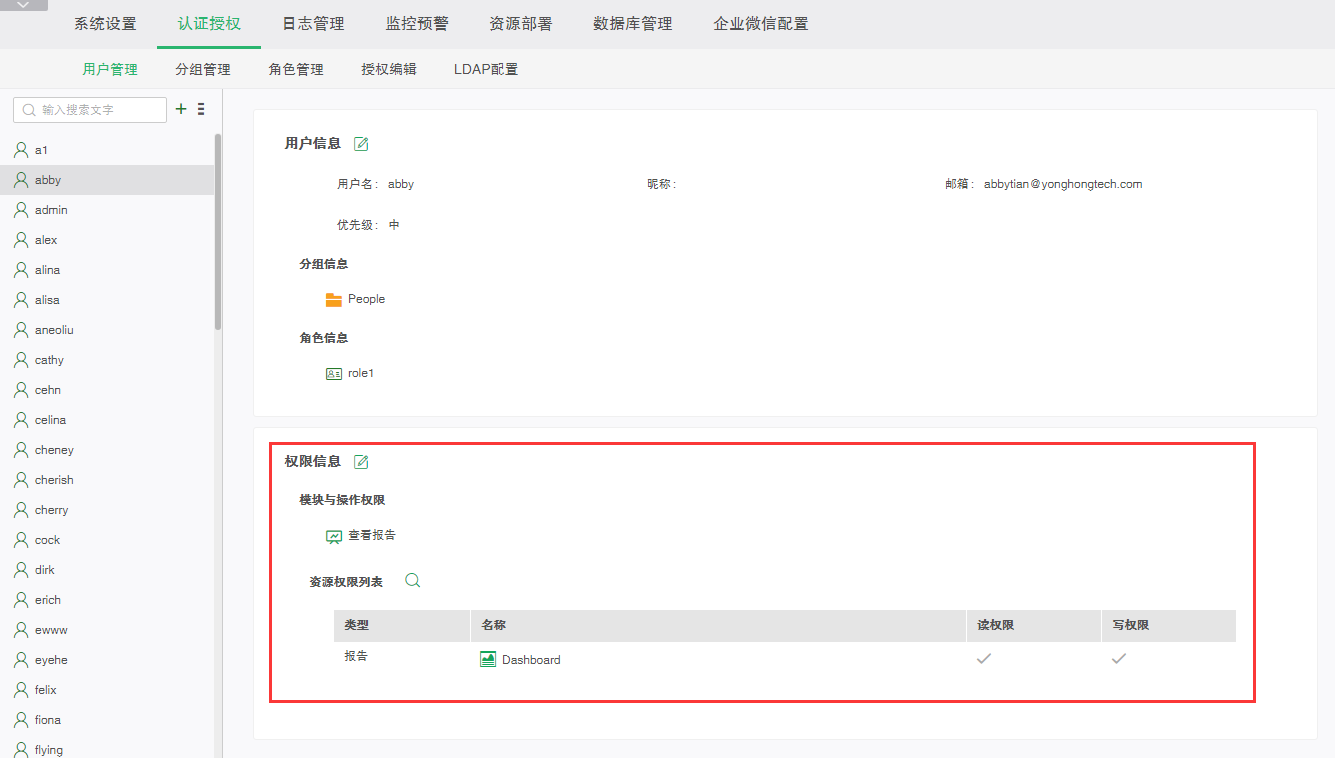Click the edit pencil icon beside 用户信息
The height and width of the screenshot is (758, 1335).
[360, 143]
